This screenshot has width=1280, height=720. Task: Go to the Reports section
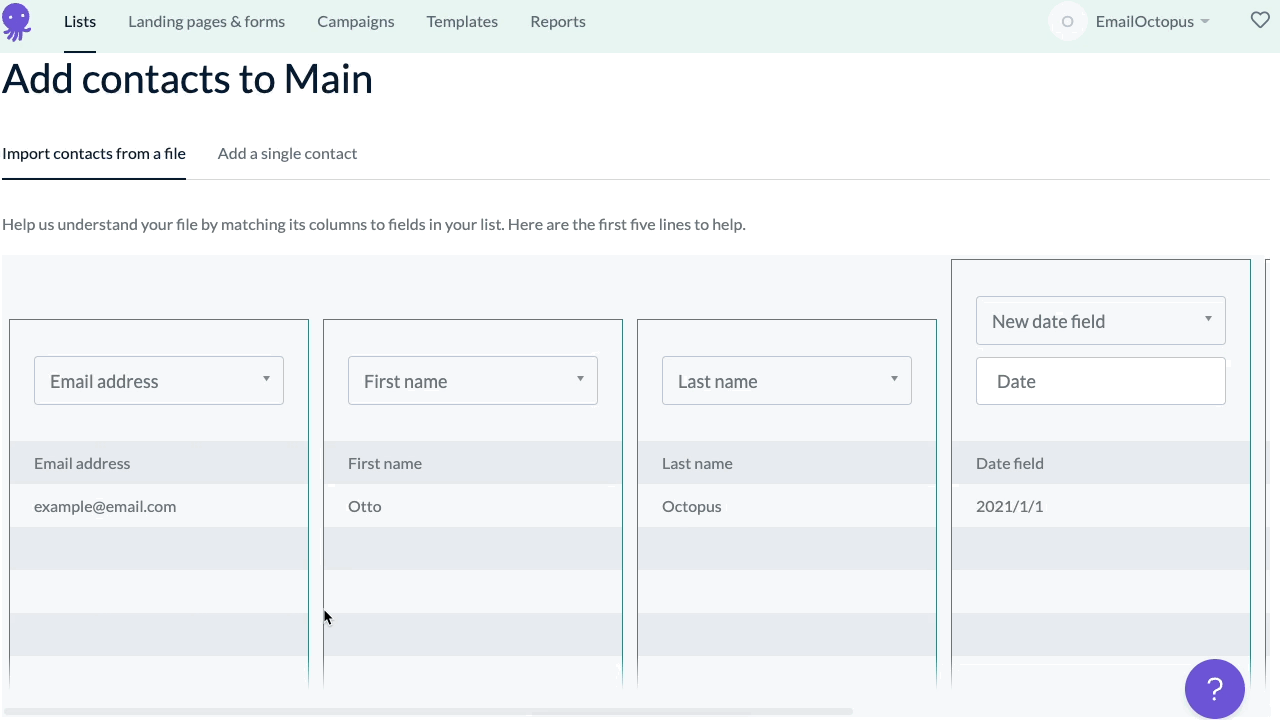[x=557, y=21]
